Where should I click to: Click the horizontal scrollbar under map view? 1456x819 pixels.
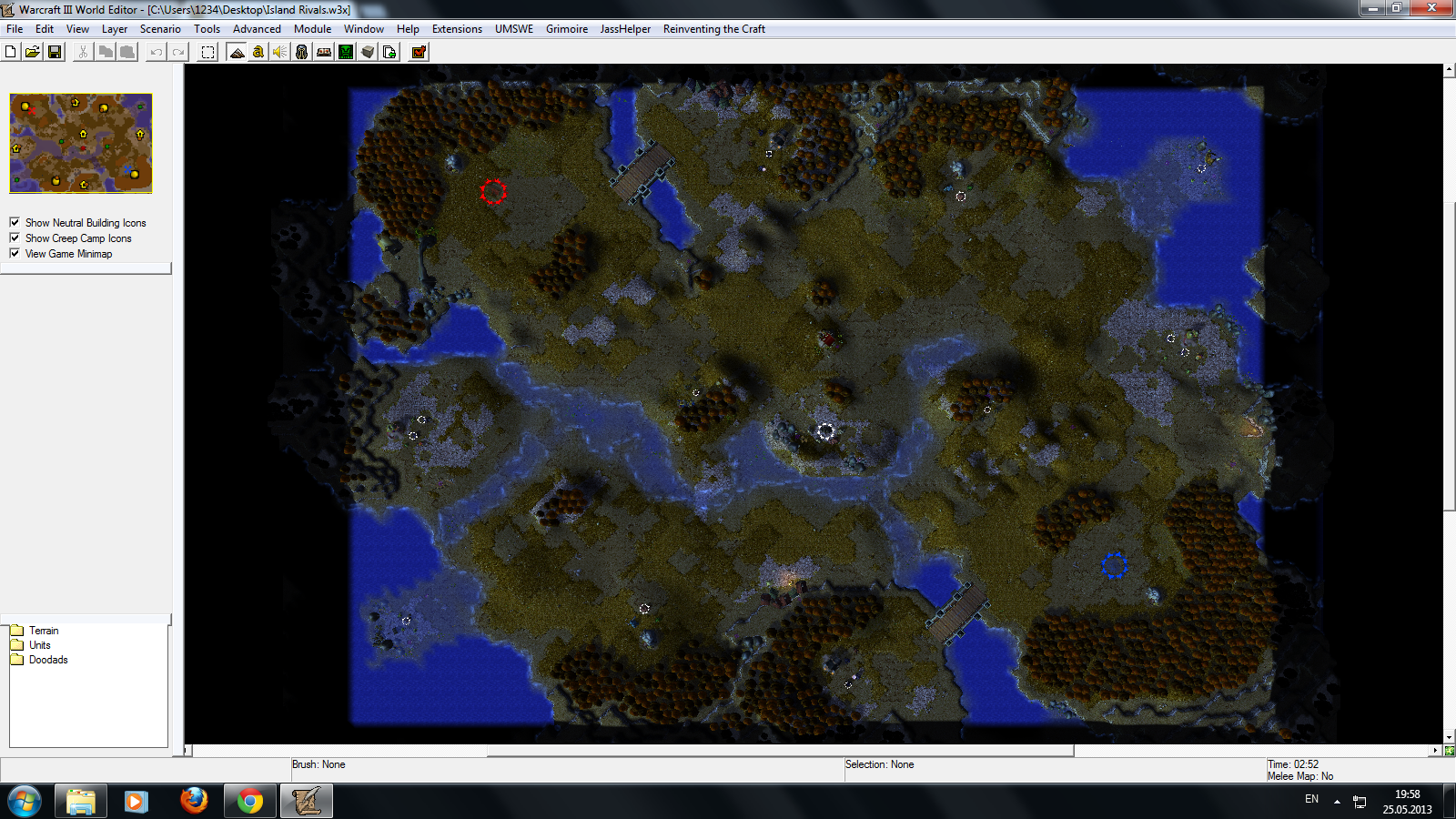coord(781,751)
